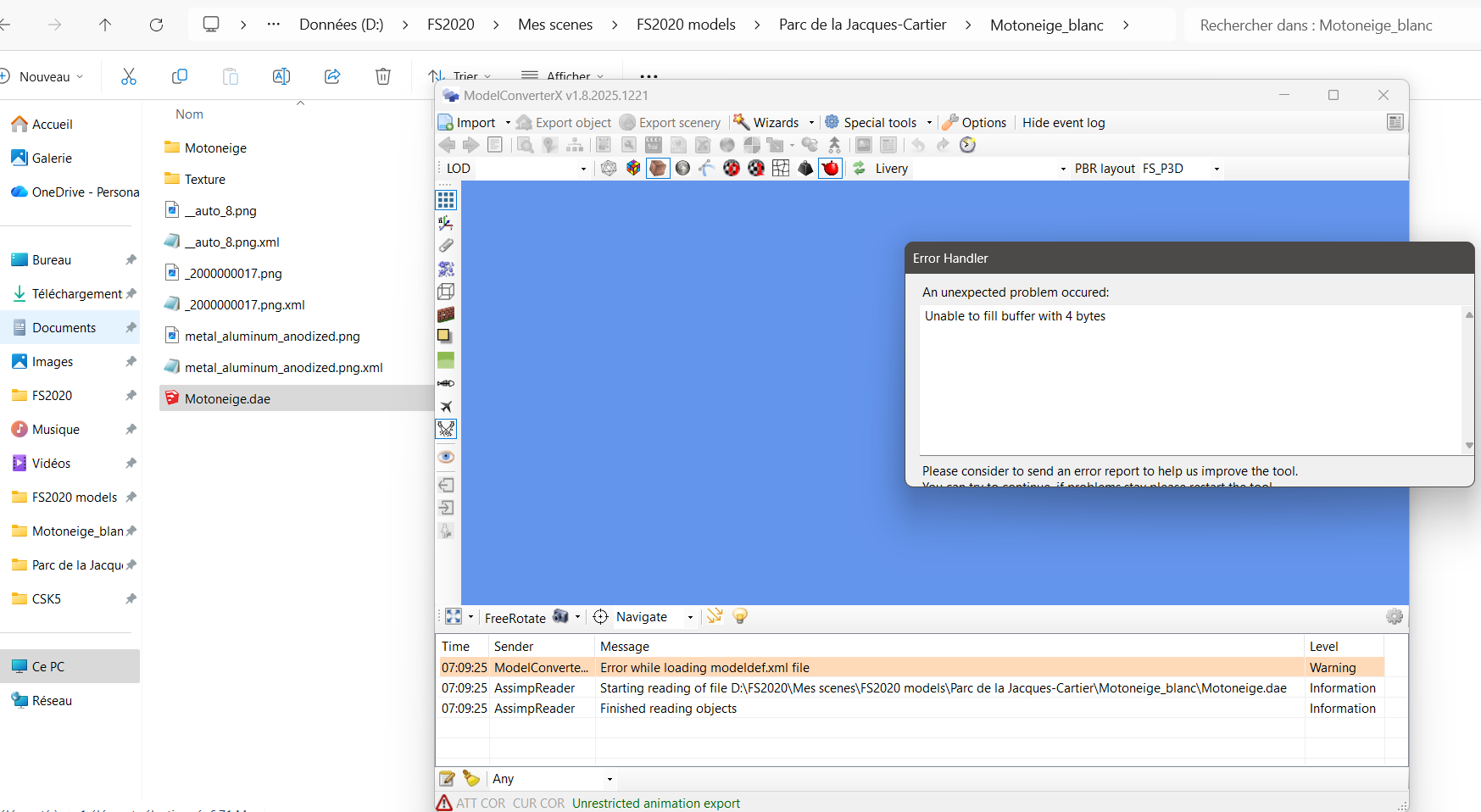1481x812 pixels.
Task: Click the fit-to-view arrows icon
Action: (454, 616)
